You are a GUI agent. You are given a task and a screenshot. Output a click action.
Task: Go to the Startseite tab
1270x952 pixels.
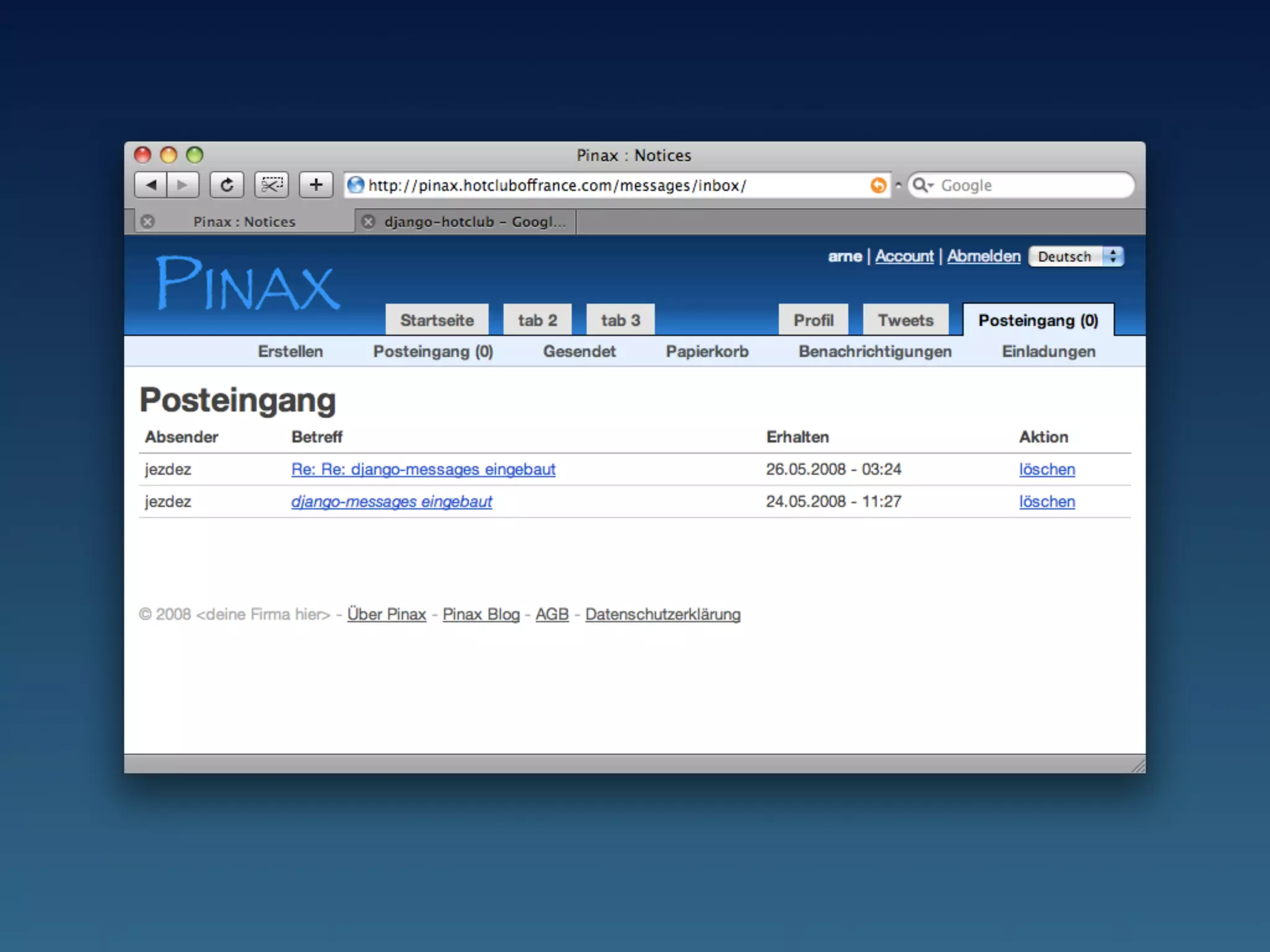click(437, 320)
